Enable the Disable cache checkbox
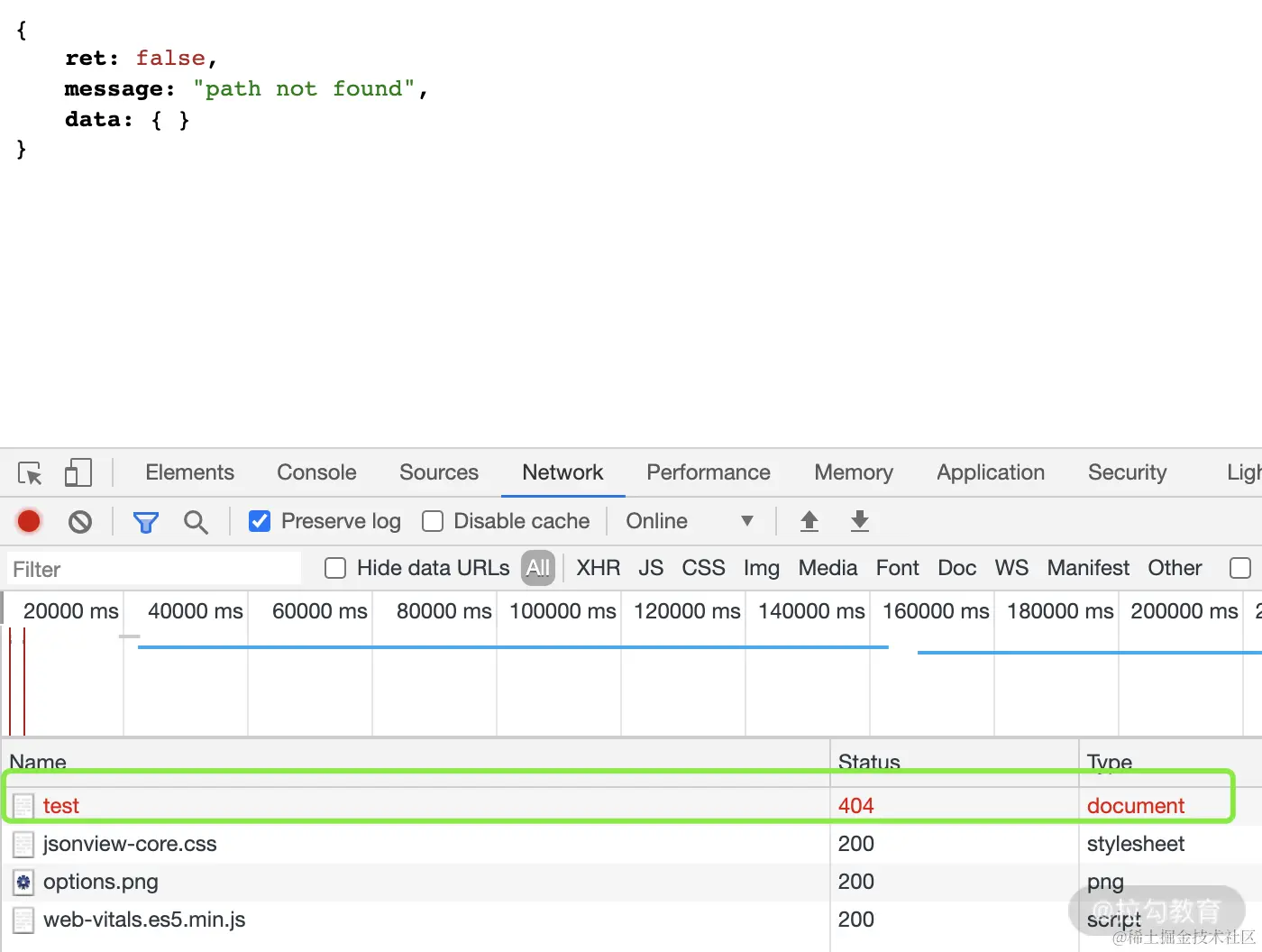Screen dimensions: 1262x952 pyautogui.click(x=433, y=521)
